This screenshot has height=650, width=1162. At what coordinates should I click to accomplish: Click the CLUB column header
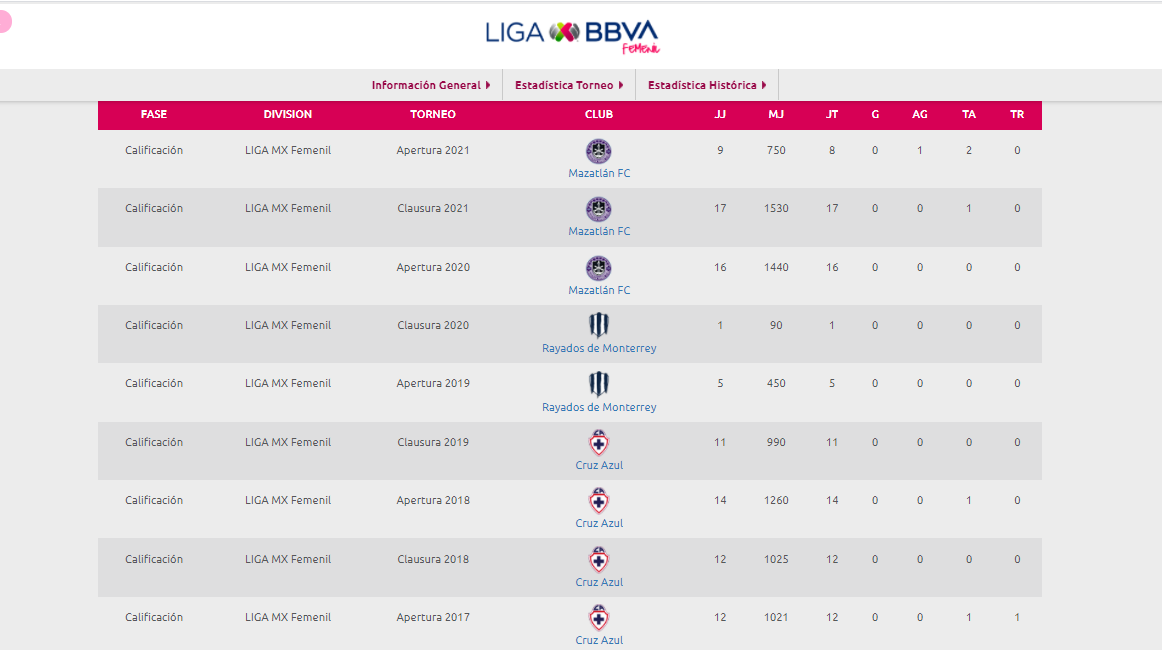[x=599, y=114]
